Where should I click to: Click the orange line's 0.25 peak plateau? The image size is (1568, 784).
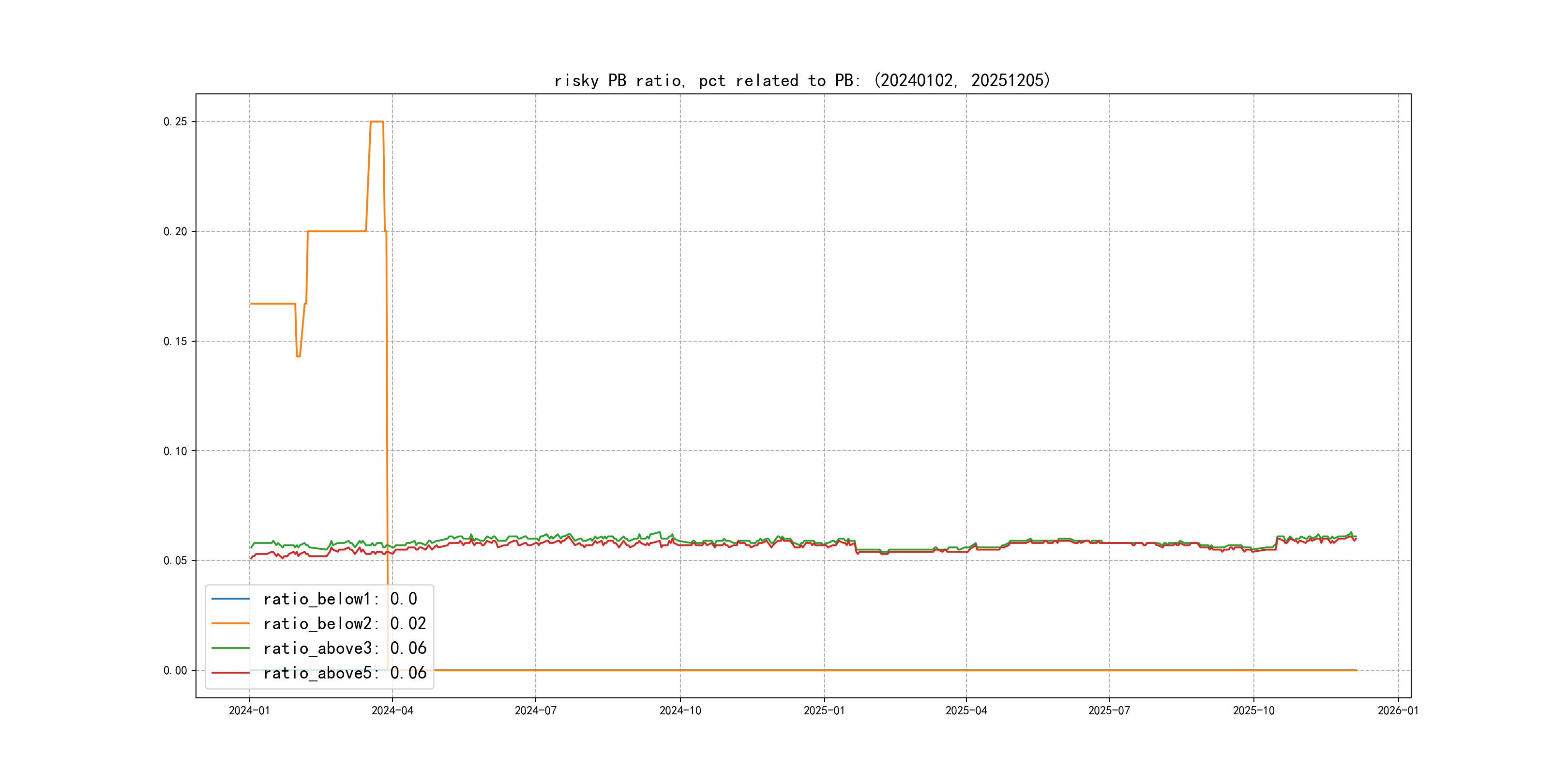coord(377,122)
